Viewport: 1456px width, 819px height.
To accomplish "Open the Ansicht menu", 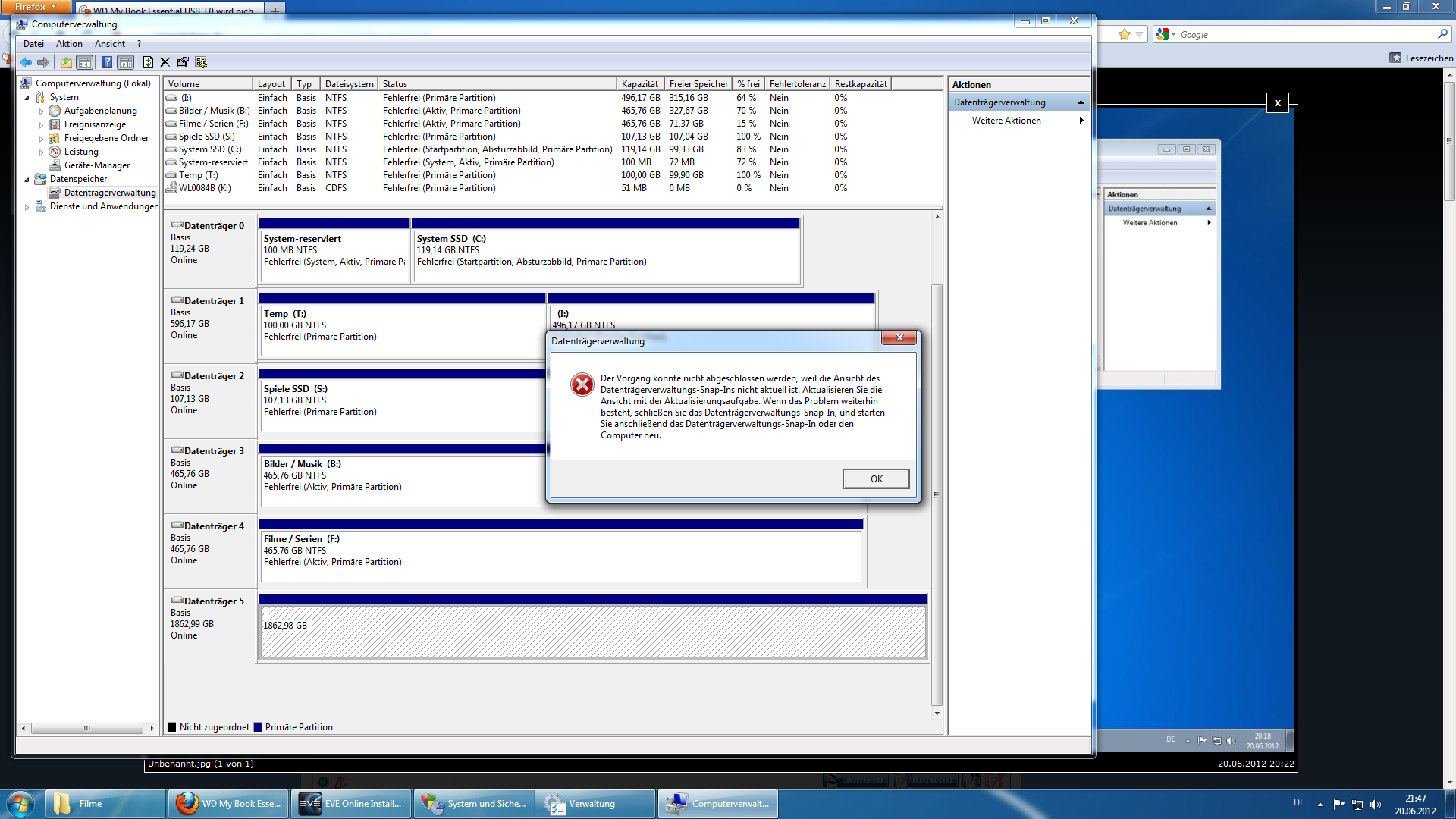I will pyautogui.click(x=110, y=44).
